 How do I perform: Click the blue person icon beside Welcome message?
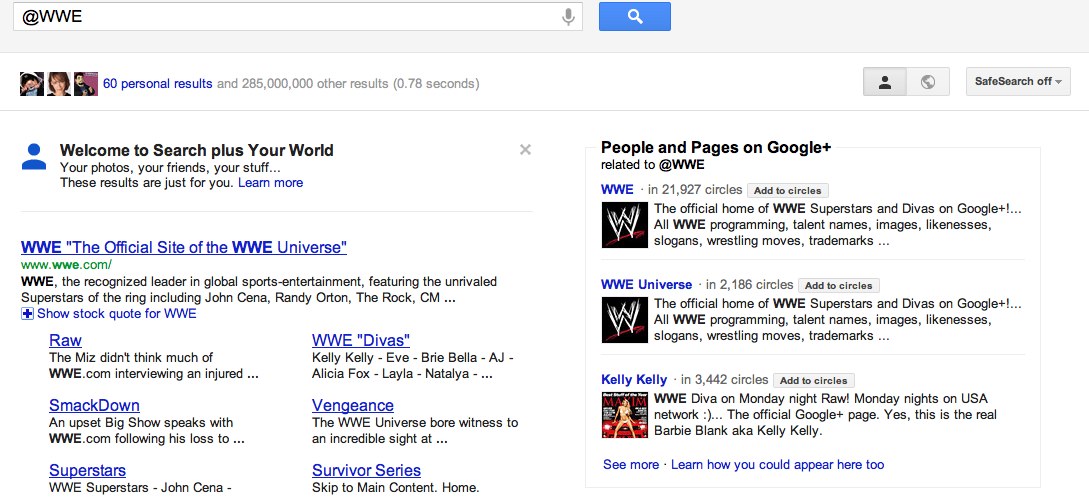pyautogui.click(x=34, y=157)
